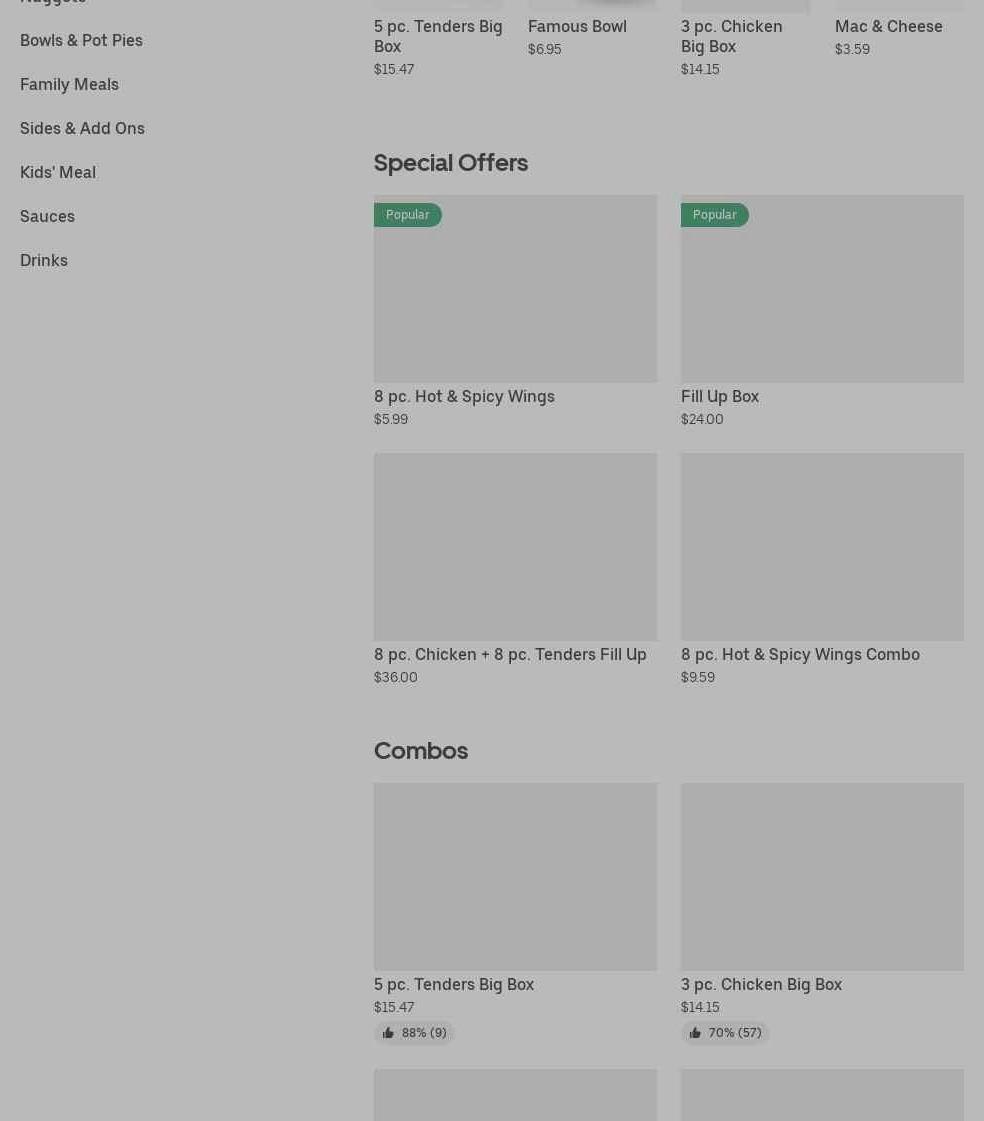
Task: Open the Fill Up Box image
Action: click(822, 300)
